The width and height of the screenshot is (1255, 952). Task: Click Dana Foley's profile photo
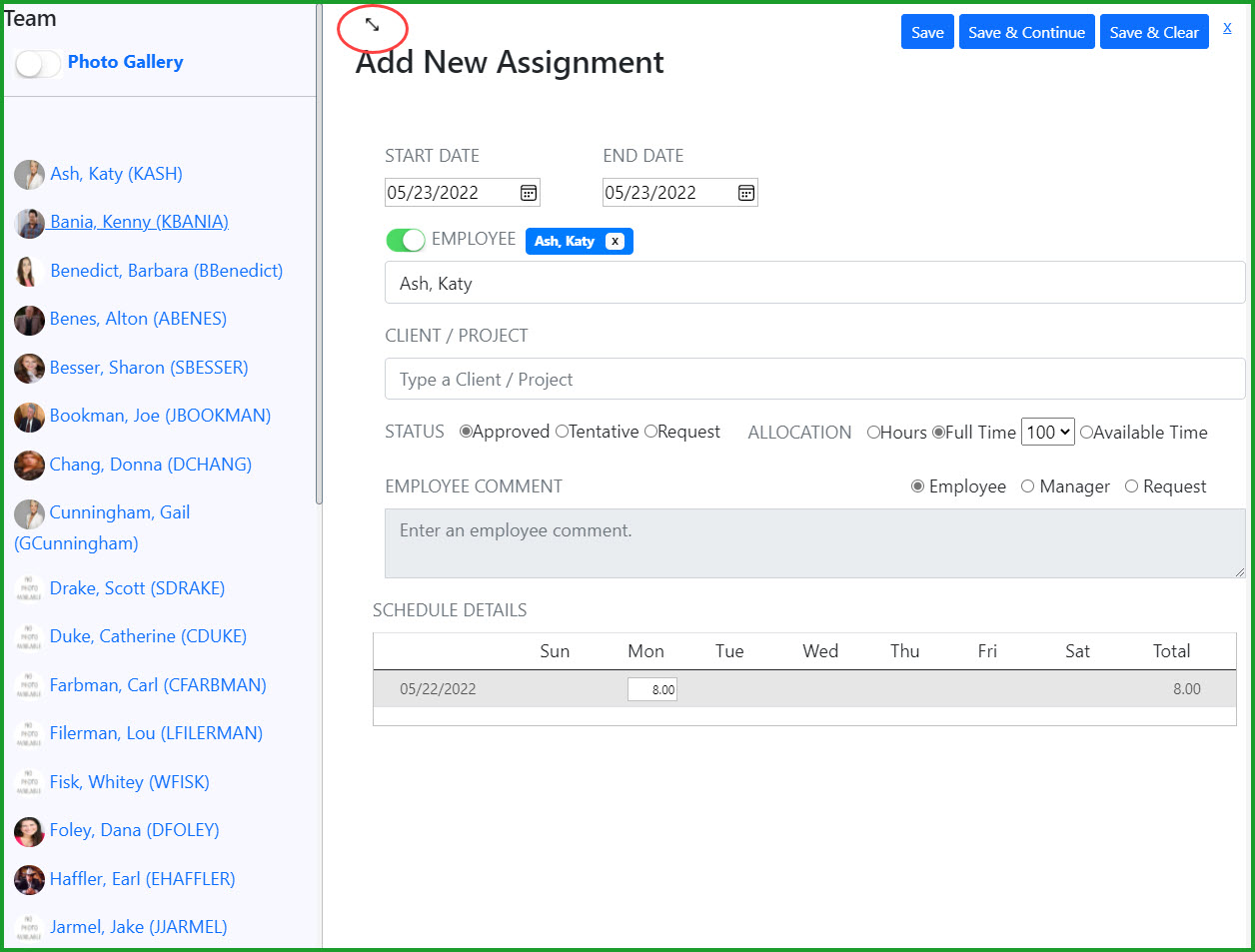tap(29, 831)
